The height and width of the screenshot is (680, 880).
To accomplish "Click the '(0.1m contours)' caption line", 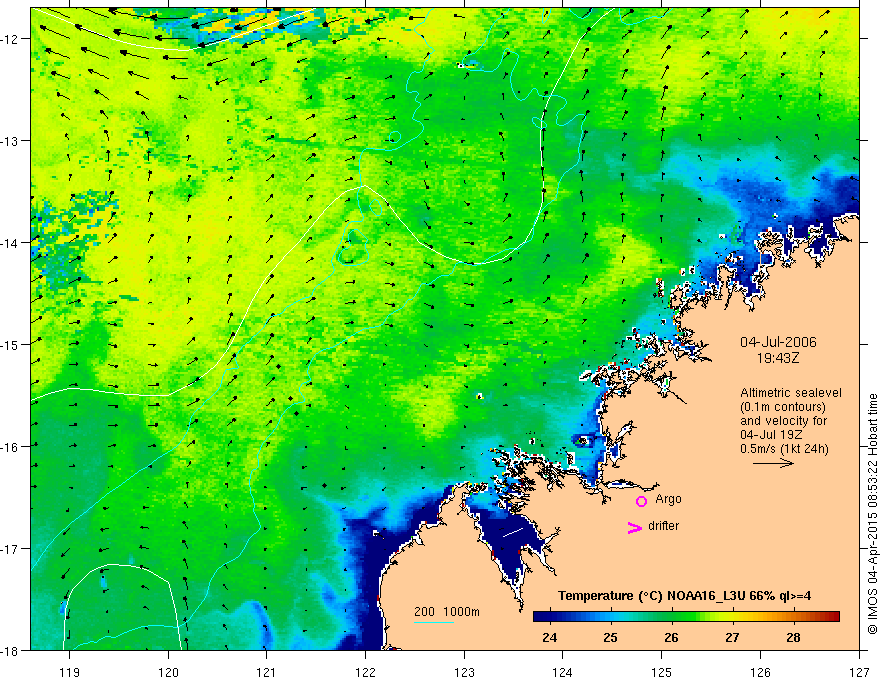I will [x=783, y=407].
